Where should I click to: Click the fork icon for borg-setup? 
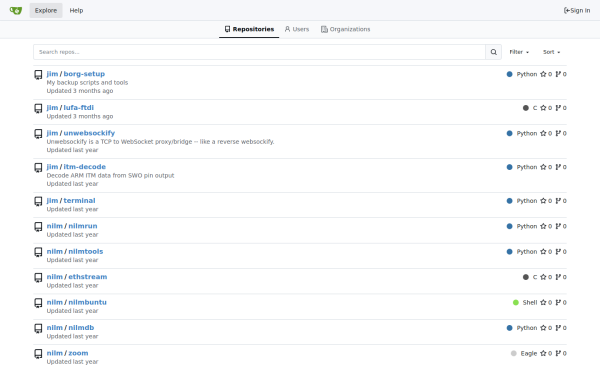pos(558,74)
